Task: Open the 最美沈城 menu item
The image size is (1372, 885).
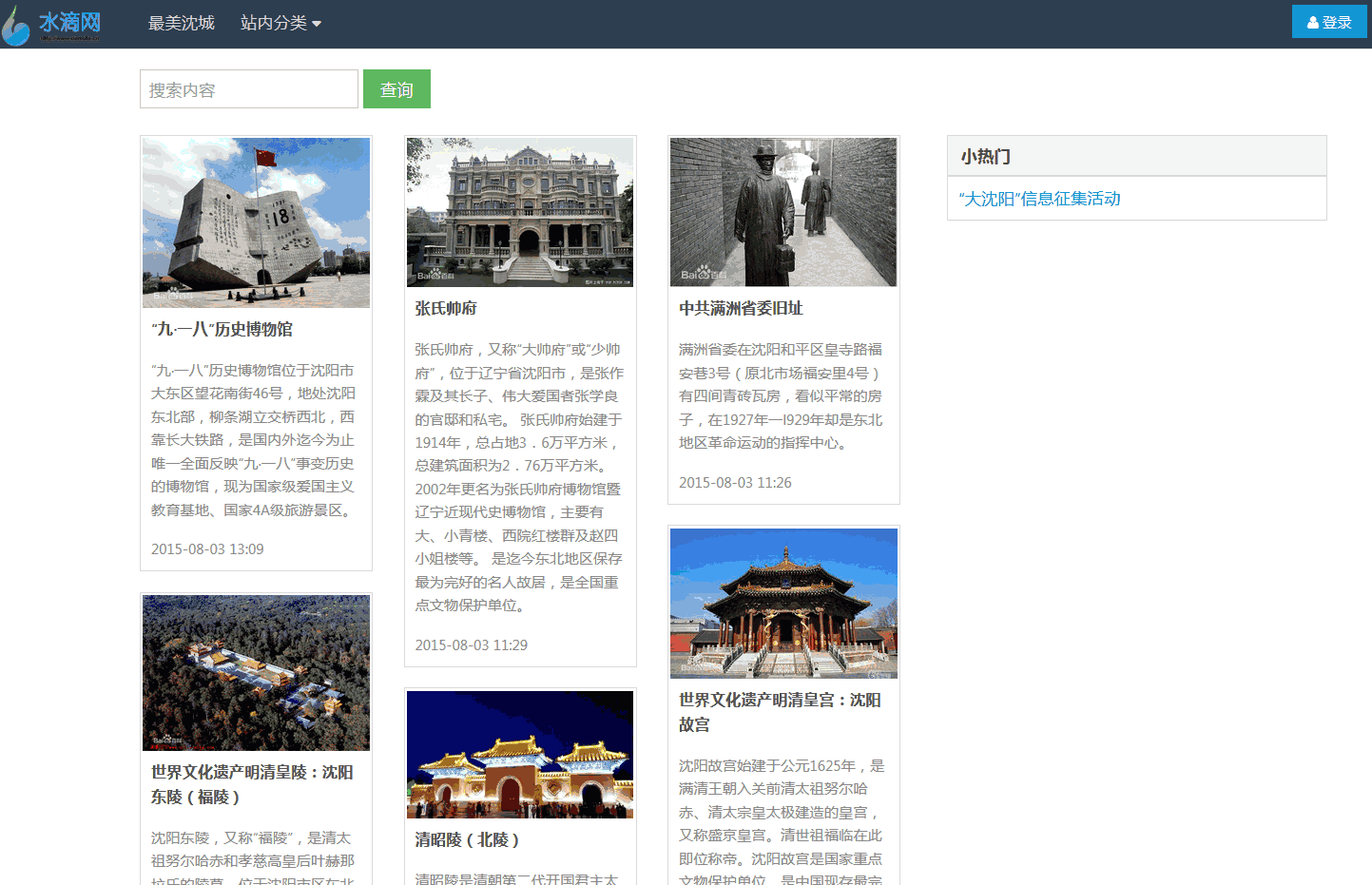Action: click(181, 23)
